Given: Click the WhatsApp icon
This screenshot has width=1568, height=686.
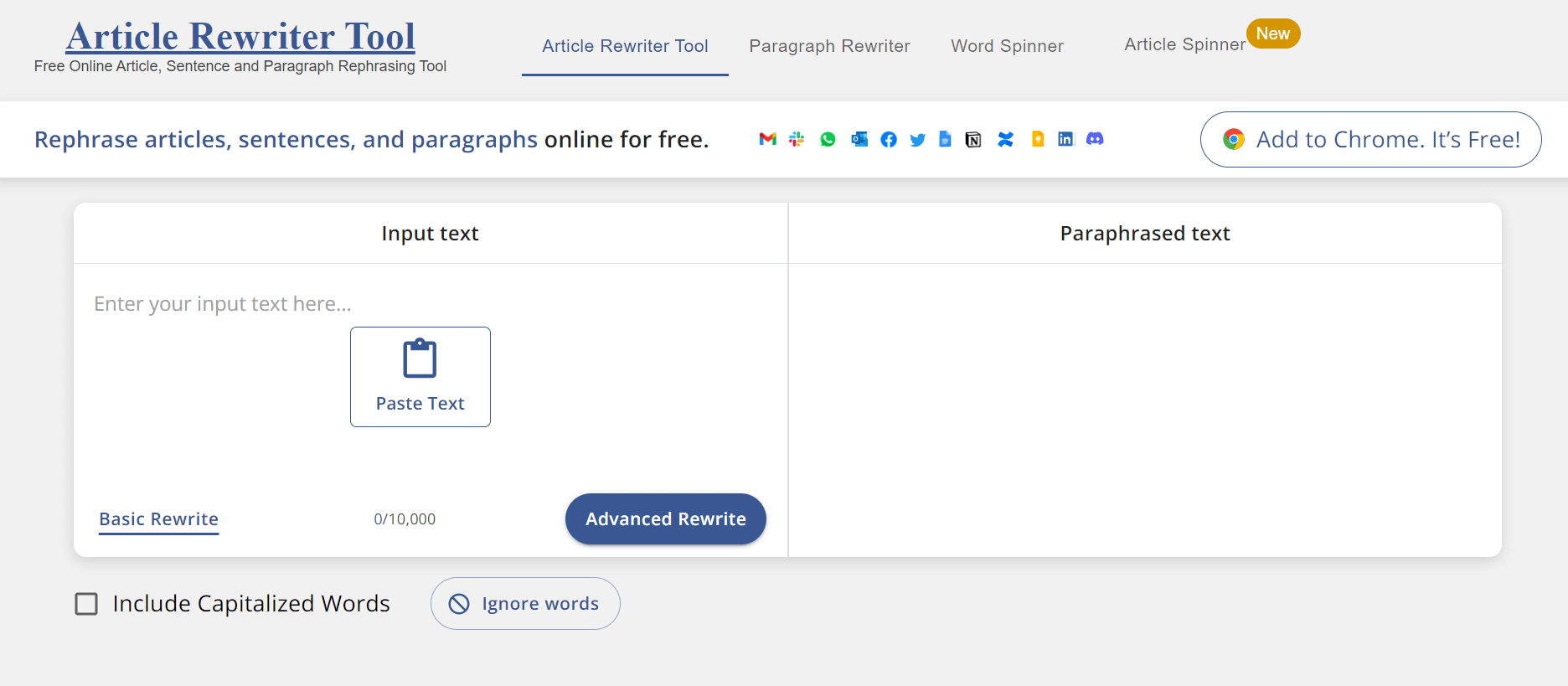Looking at the screenshot, I should (828, 139).
